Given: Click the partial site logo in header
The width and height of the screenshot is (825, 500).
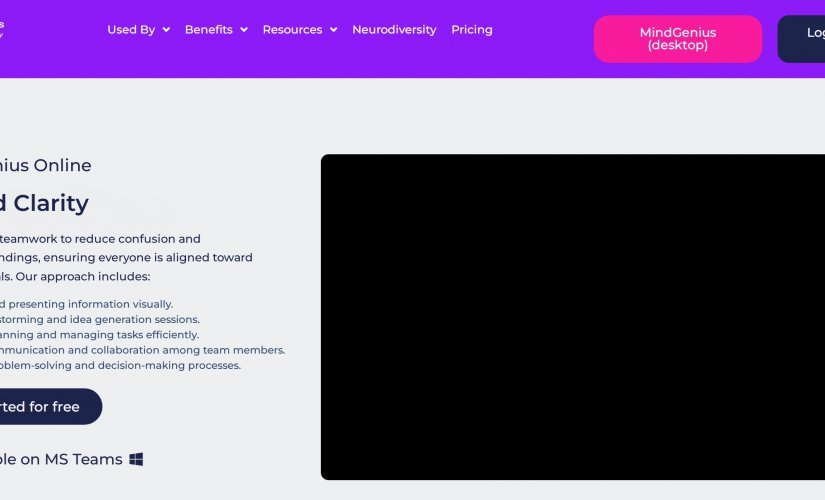Looking at the screenshot, I should [2, 29].
